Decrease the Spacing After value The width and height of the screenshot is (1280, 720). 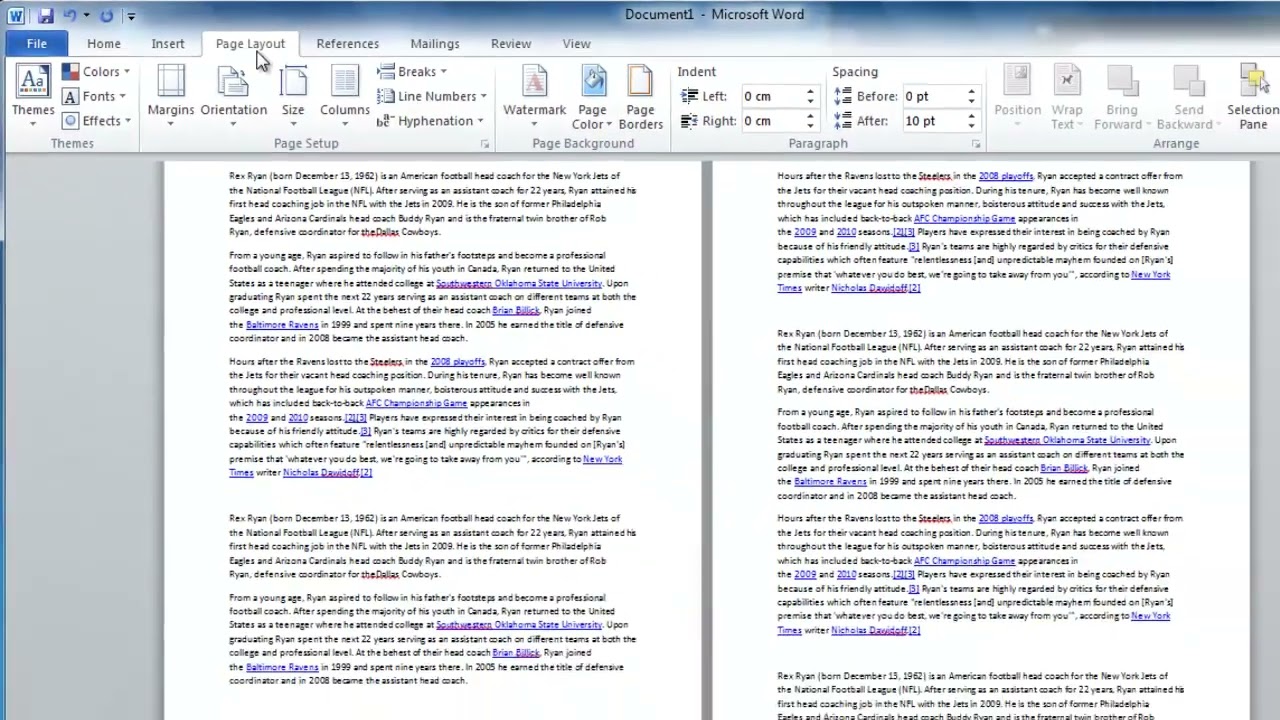[x=972, y=126]
